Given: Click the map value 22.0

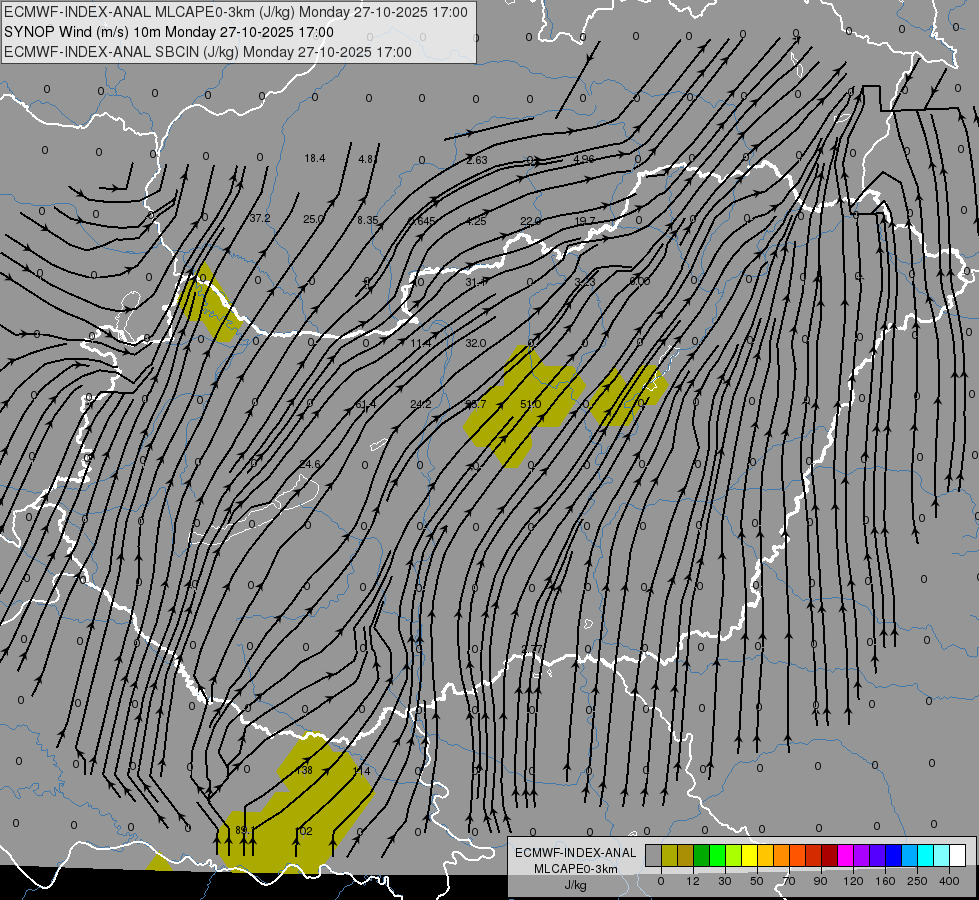Looking at the screenshot, I should pos(530,221).
